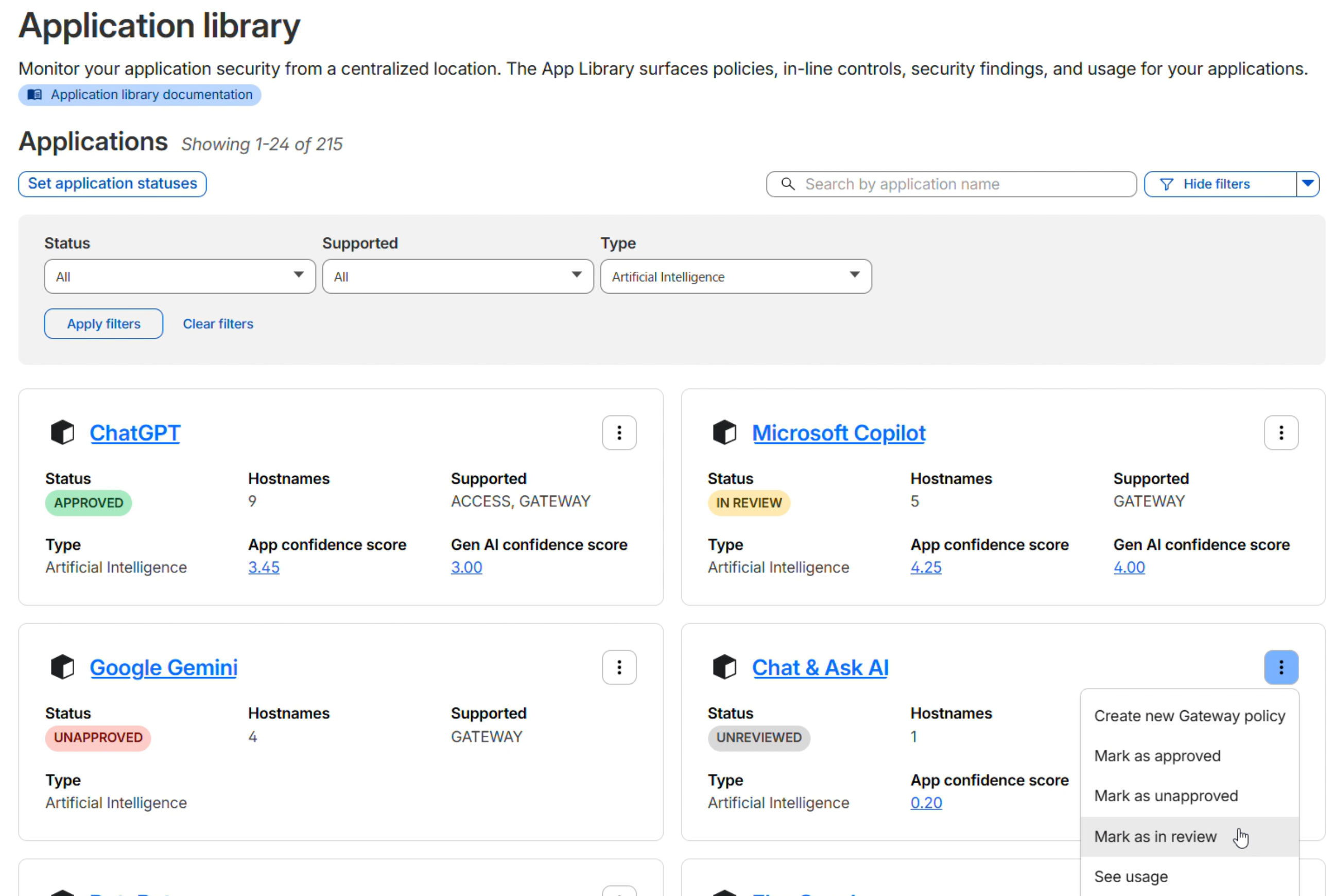The height and width of the screenshot is (896, 1333).
Task: Open the Chat & Ask AI link
Action: pos(820,667)
